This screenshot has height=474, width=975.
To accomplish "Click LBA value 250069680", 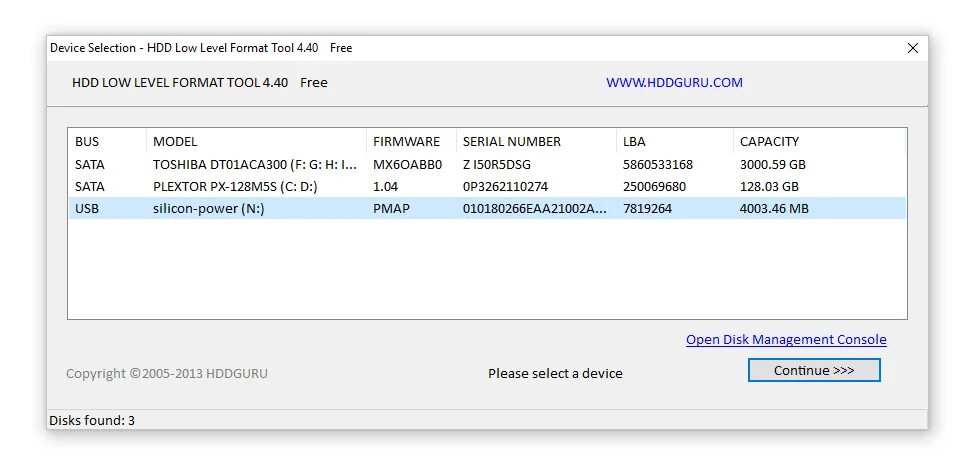I will click(654, 187).
